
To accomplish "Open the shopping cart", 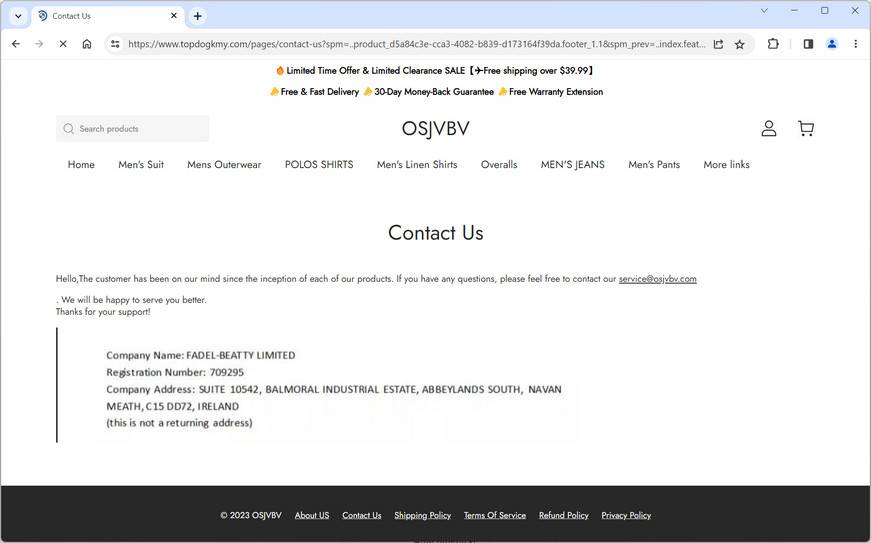I will tap(806, 129).
